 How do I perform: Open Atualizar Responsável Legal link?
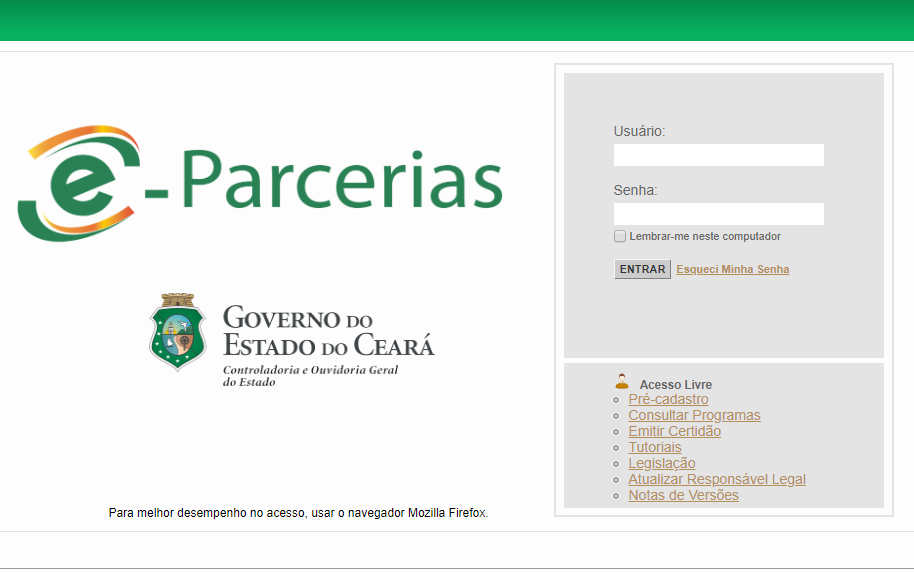click(716, 480)
